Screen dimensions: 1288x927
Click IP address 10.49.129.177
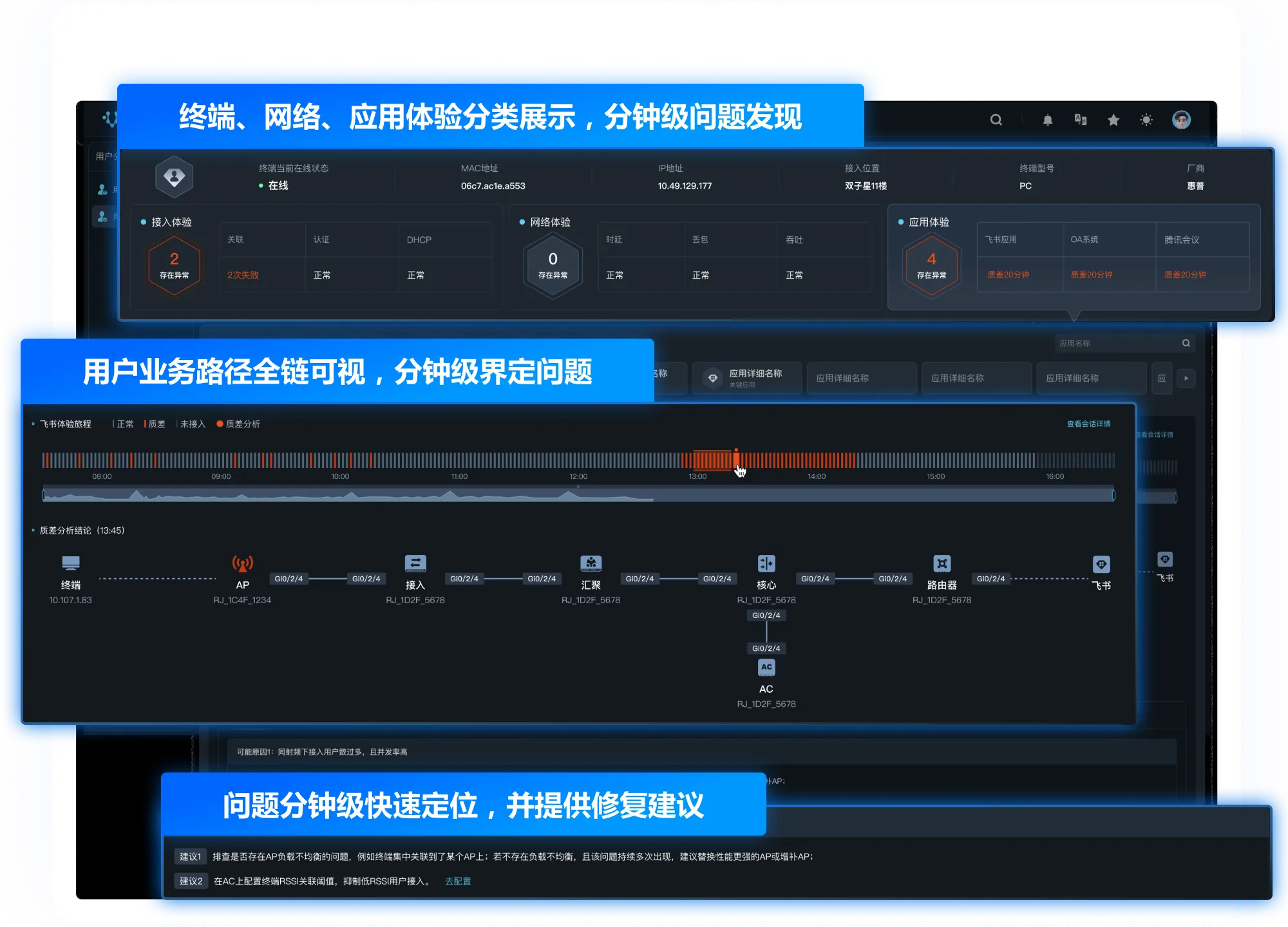pyautogui.click(x=685, y=186)
